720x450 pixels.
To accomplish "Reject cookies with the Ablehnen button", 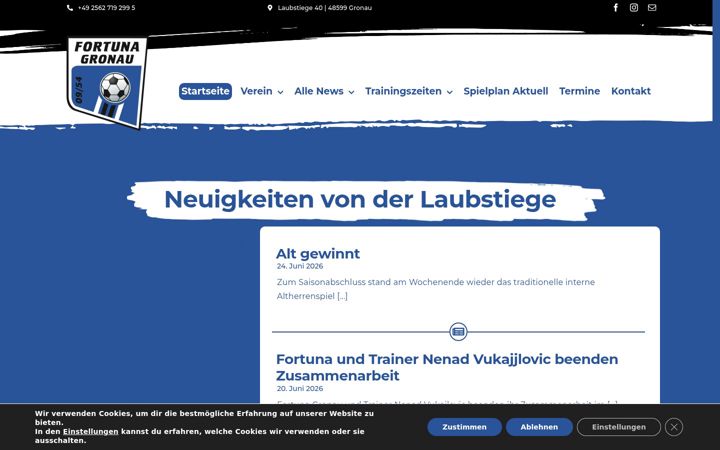I will click(539, 427).
